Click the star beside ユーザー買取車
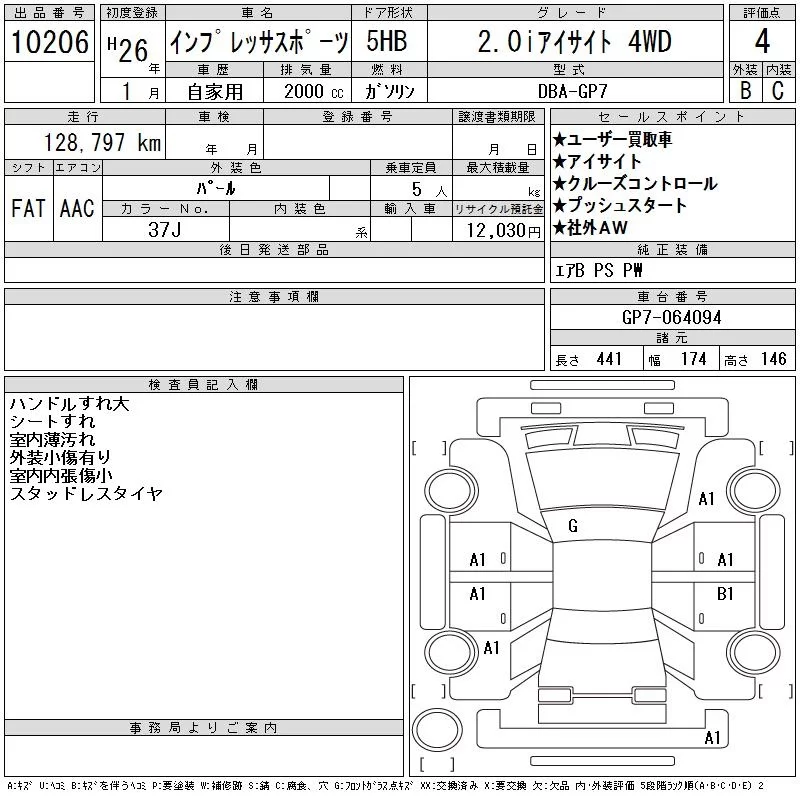 [560, 140]
